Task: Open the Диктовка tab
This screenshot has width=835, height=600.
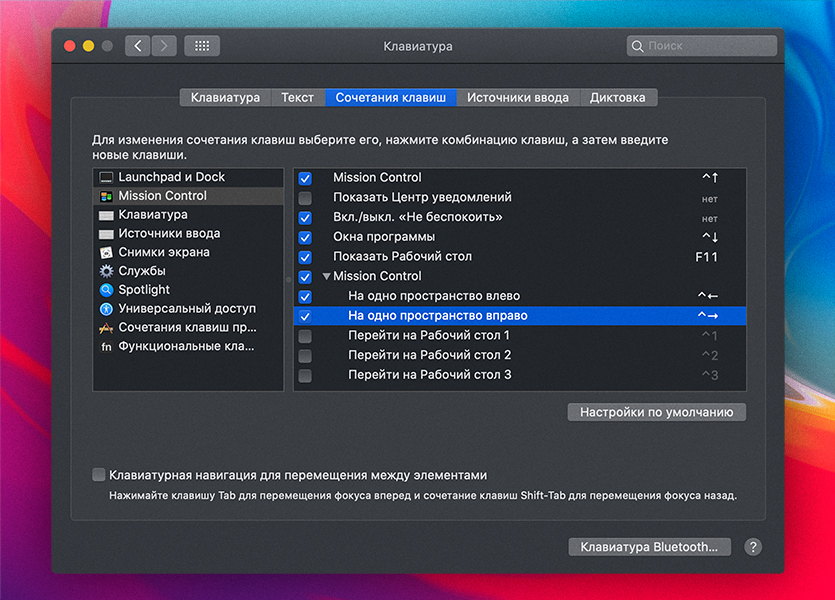Action: [618, 97]
